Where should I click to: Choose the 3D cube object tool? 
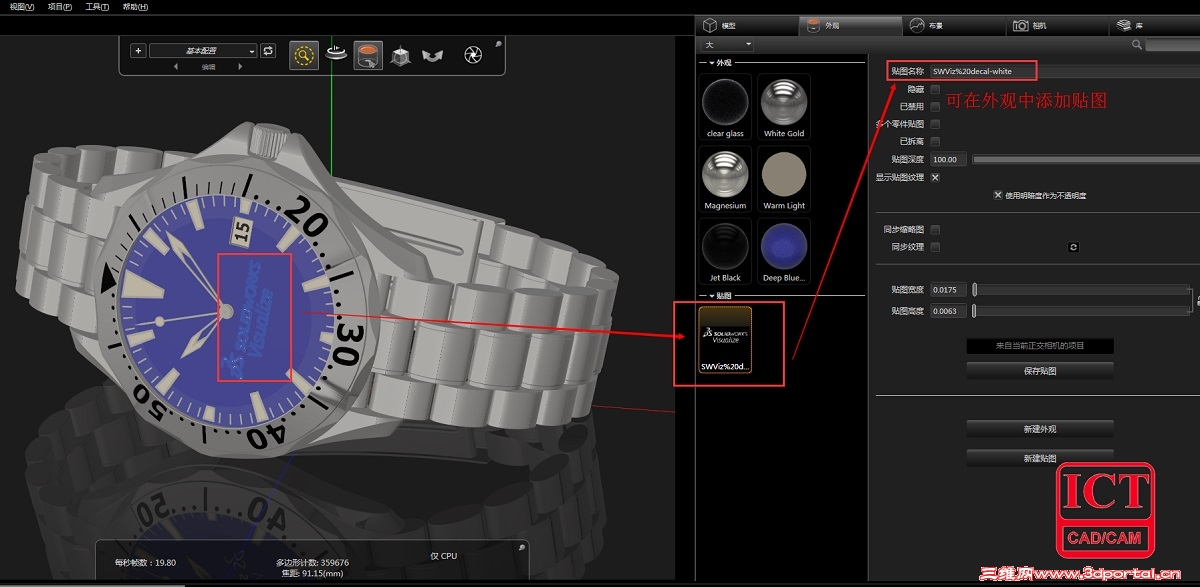pos(400,56)
